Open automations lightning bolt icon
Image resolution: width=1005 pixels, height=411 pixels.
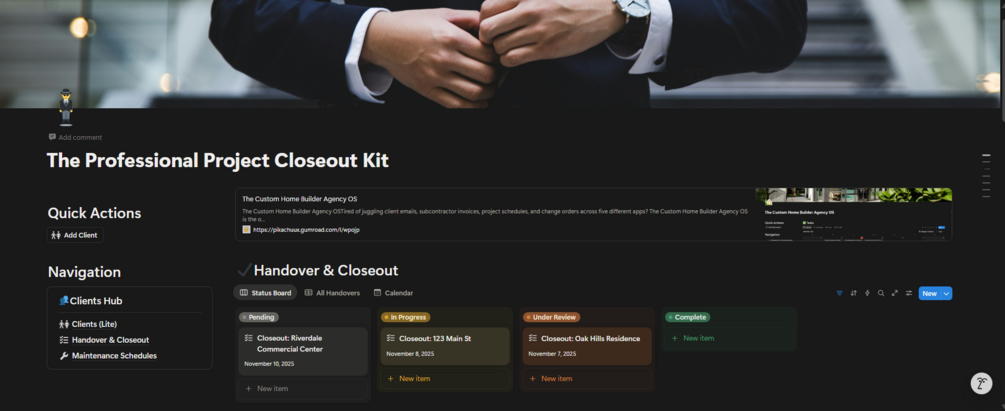click(x=867, y=293)
